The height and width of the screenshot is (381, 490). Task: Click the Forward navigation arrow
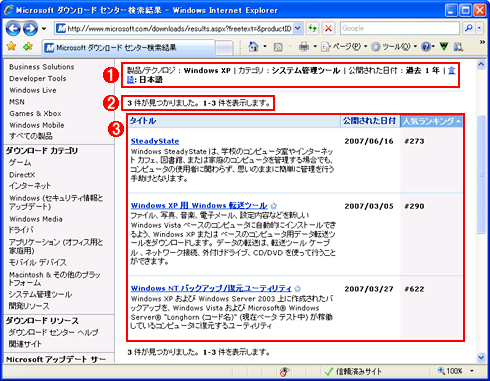click(x=30, y=29)
